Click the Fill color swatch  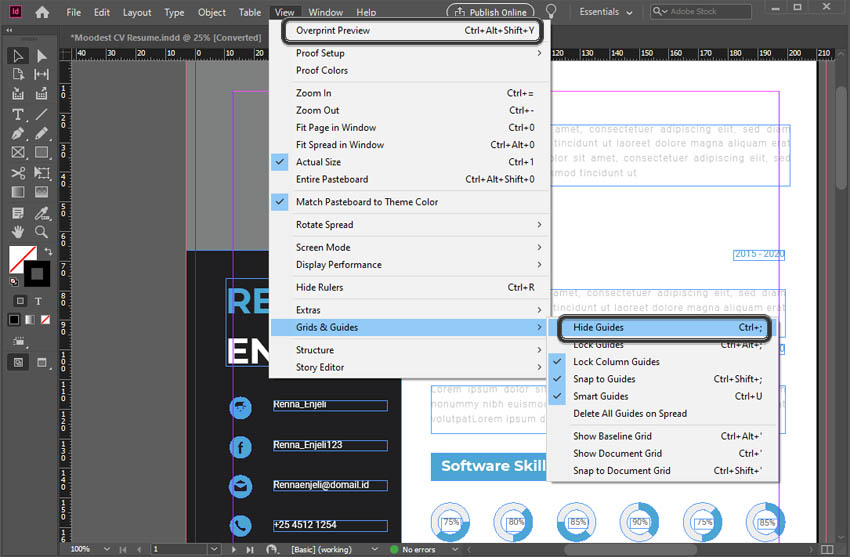point(22,258)
